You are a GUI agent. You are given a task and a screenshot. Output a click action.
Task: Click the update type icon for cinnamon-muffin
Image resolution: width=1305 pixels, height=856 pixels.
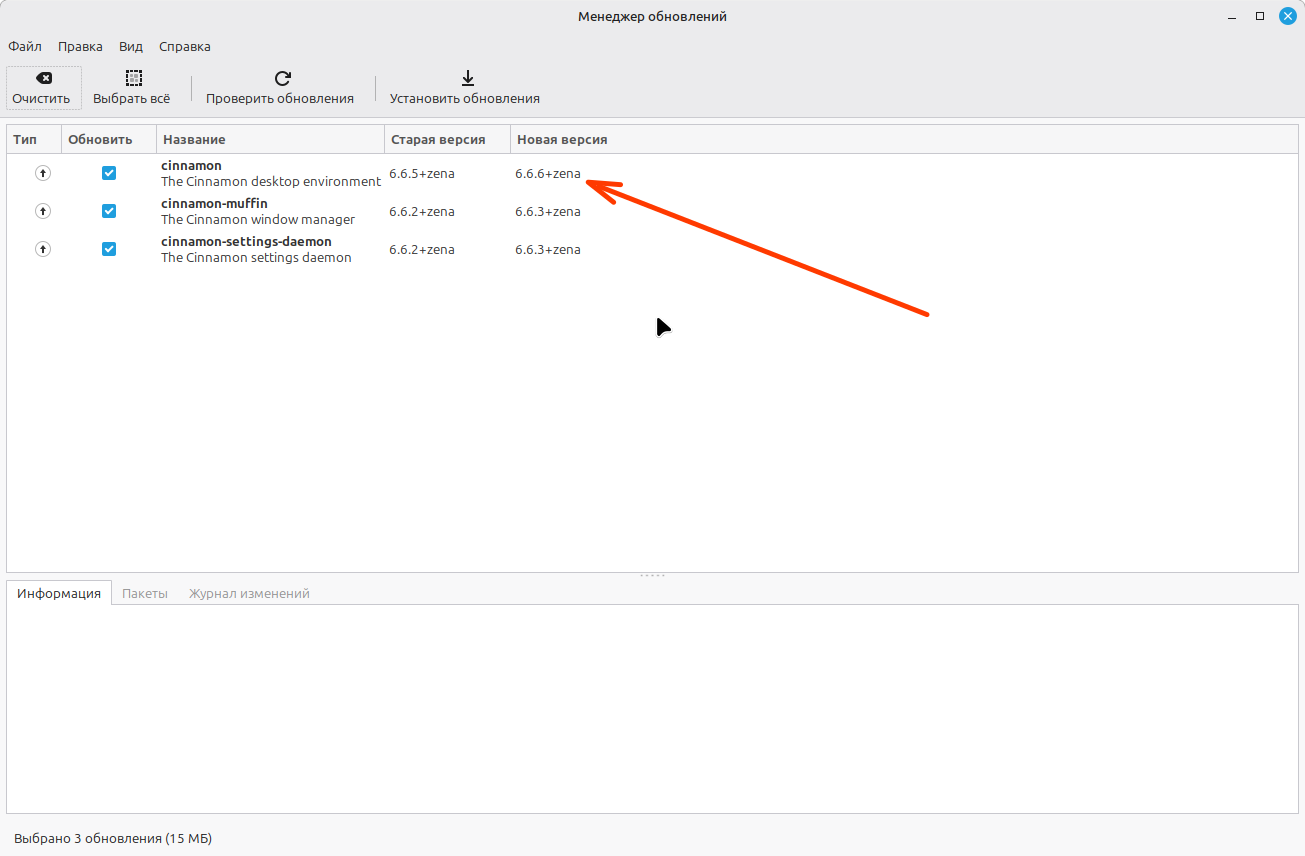click(x=43, y=211)
